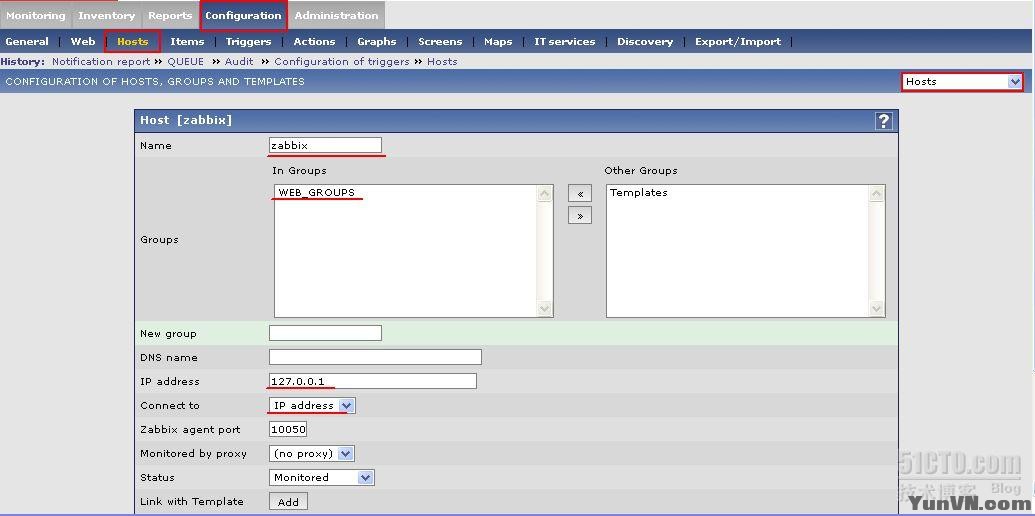The width and height of the screenshot is (1035, 516).
Task: Go to IT services submenu
Action: 564,42
